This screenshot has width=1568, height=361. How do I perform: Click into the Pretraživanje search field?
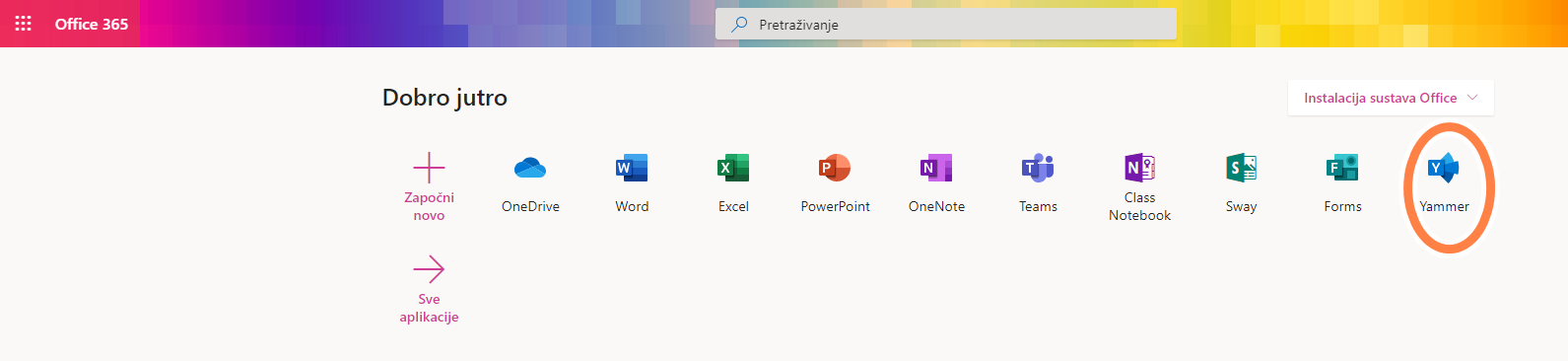point(946,24)
